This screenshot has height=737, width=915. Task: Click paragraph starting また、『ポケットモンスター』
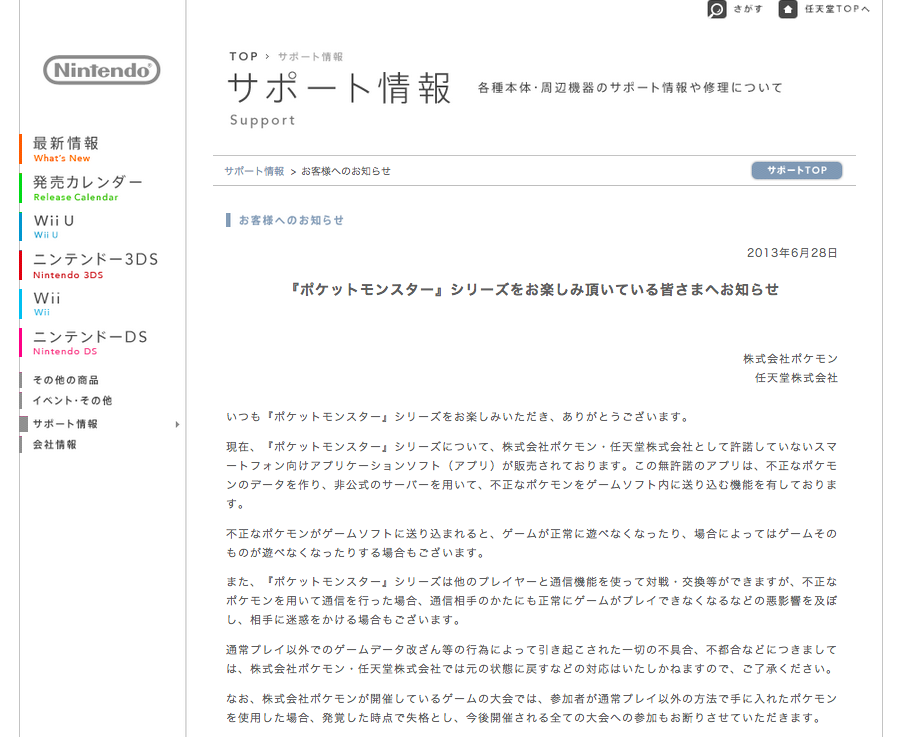pos(532,600)
